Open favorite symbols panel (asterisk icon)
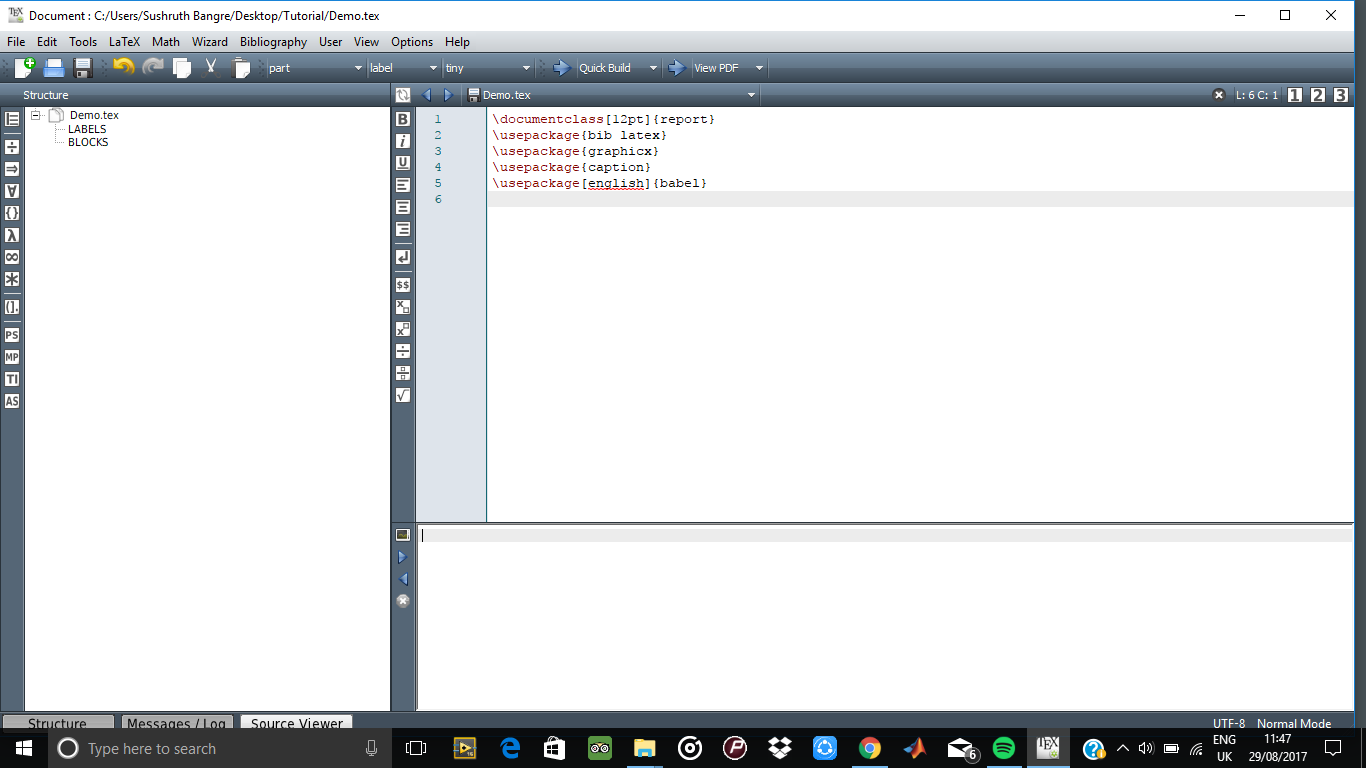The width and height of the screenshot is (1366, 768). pos(12,279)
